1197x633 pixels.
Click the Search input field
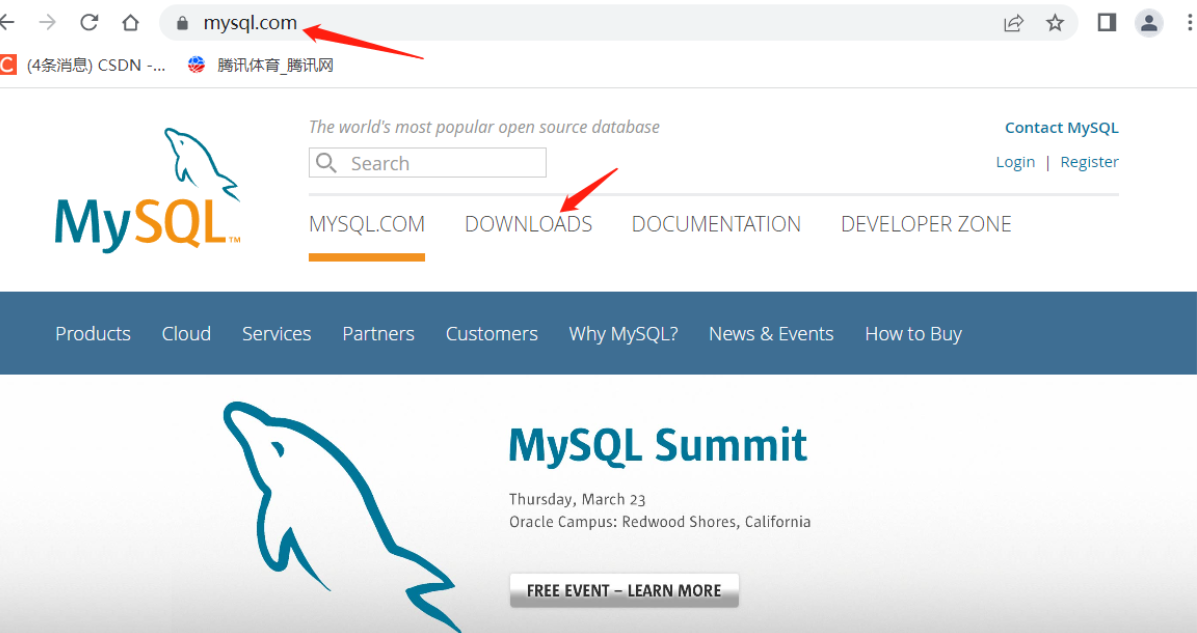tap(428, 163)
